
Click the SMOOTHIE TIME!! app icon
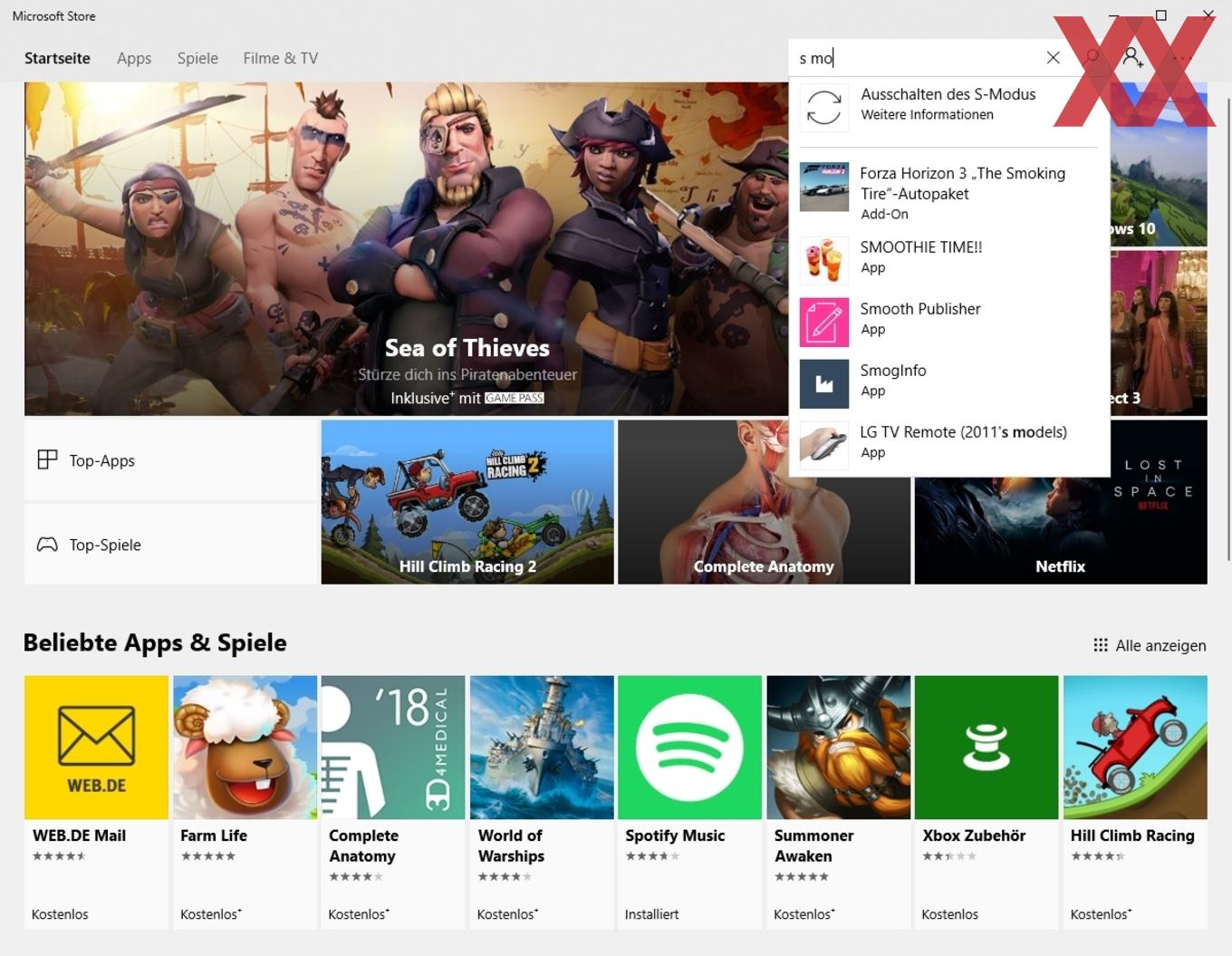(x=823, y=260)
